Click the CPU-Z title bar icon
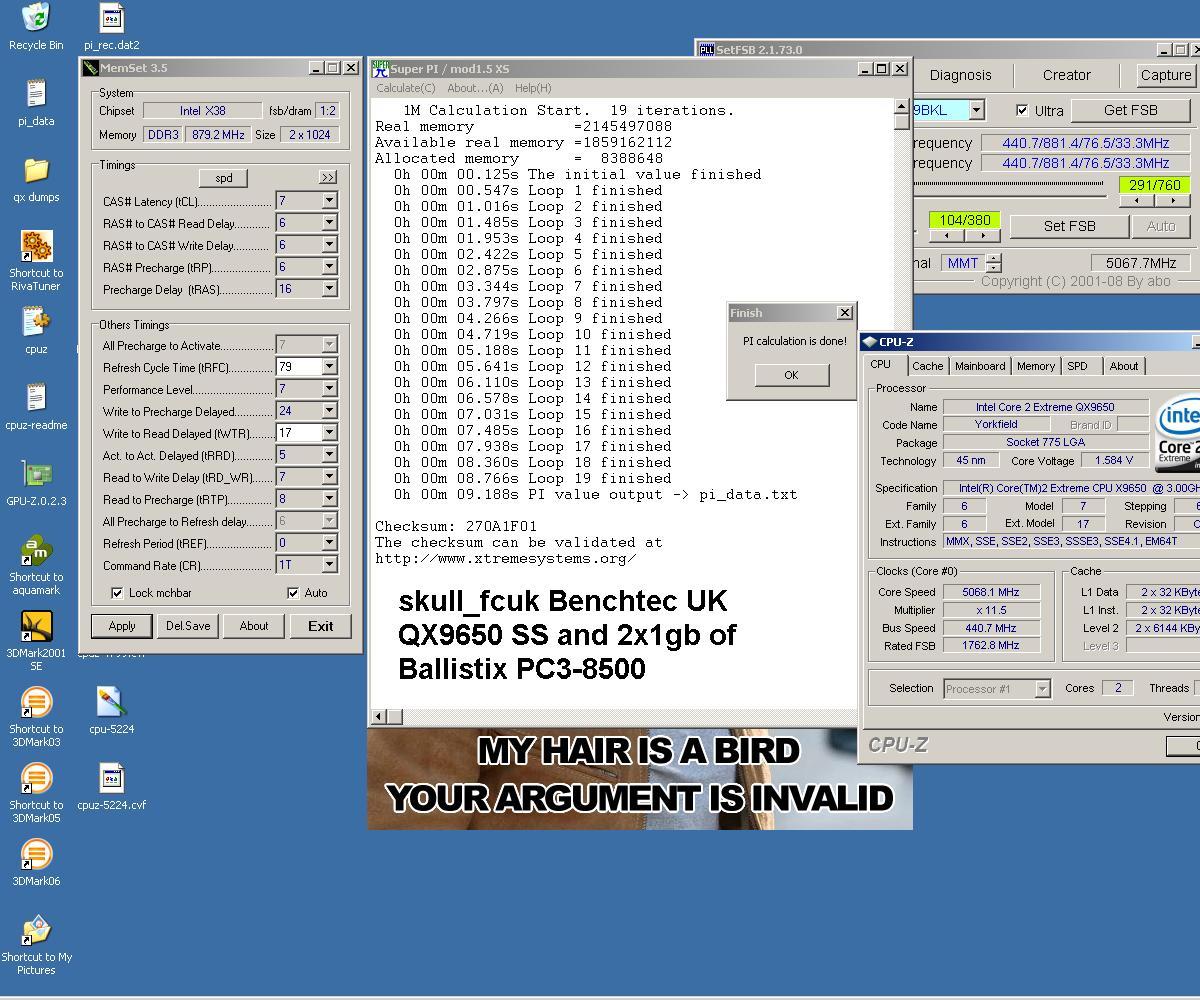The width and height of the screenshot is (1200, 1000). 870,342
